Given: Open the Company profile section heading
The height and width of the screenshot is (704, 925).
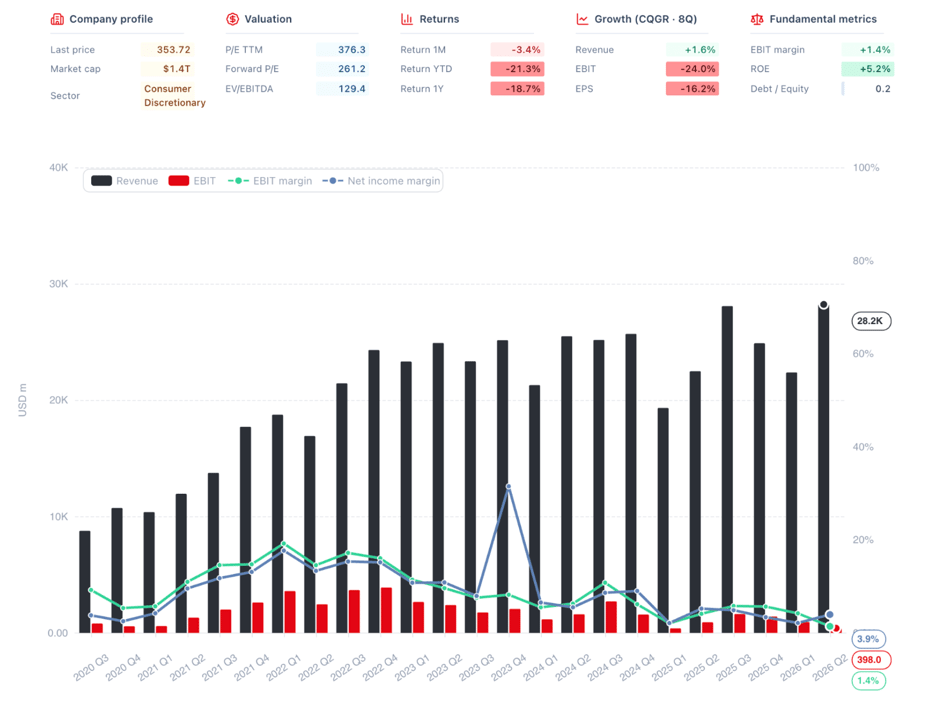Looking at the screenshot, I should pos(111,19).
